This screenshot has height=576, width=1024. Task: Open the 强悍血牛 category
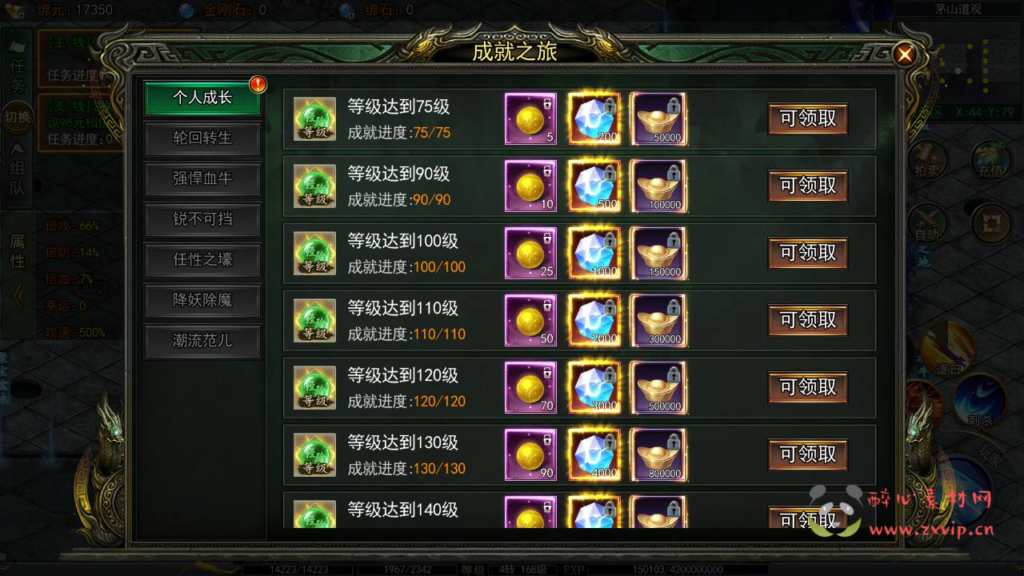(202, 179)
